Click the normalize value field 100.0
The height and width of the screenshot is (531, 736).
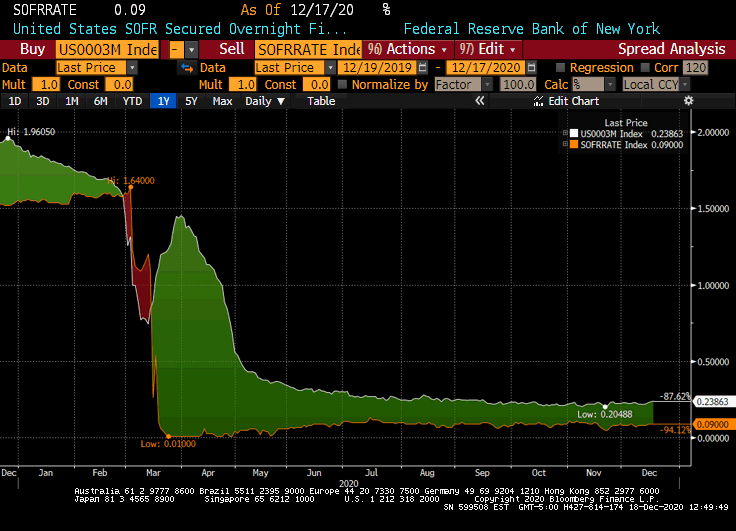[518, 85]
